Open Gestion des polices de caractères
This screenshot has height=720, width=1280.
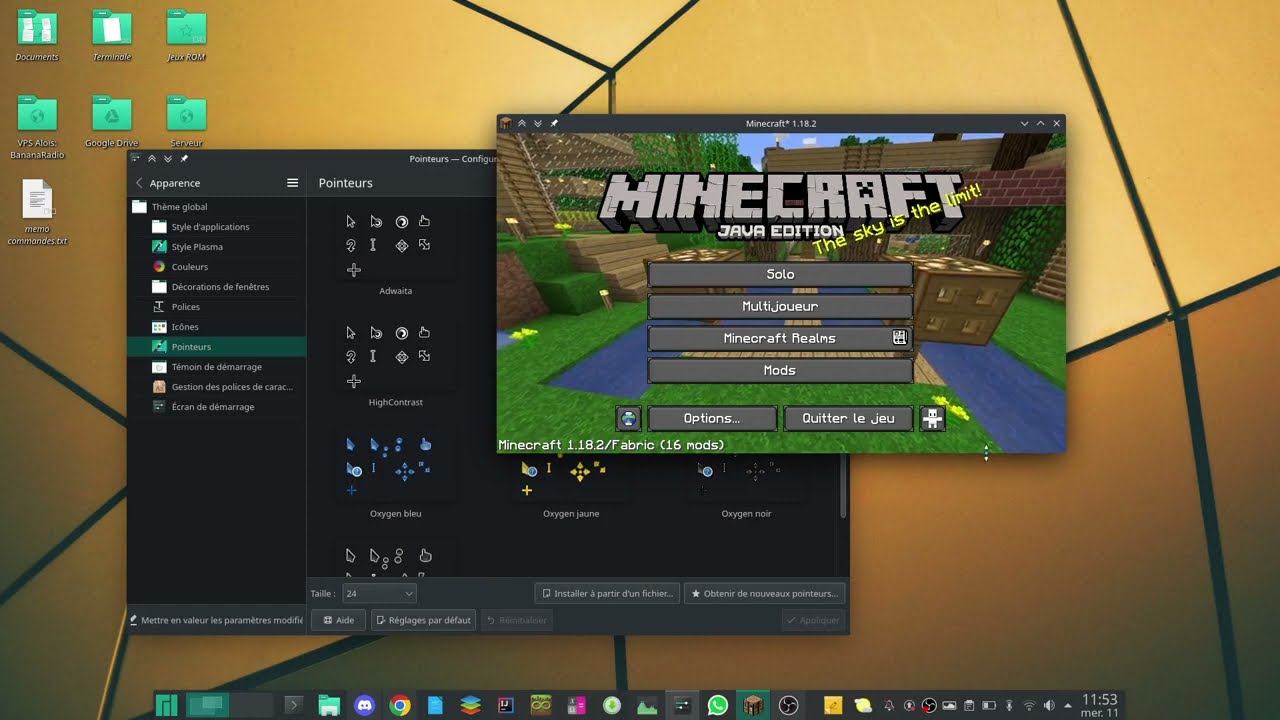[216, 387]
